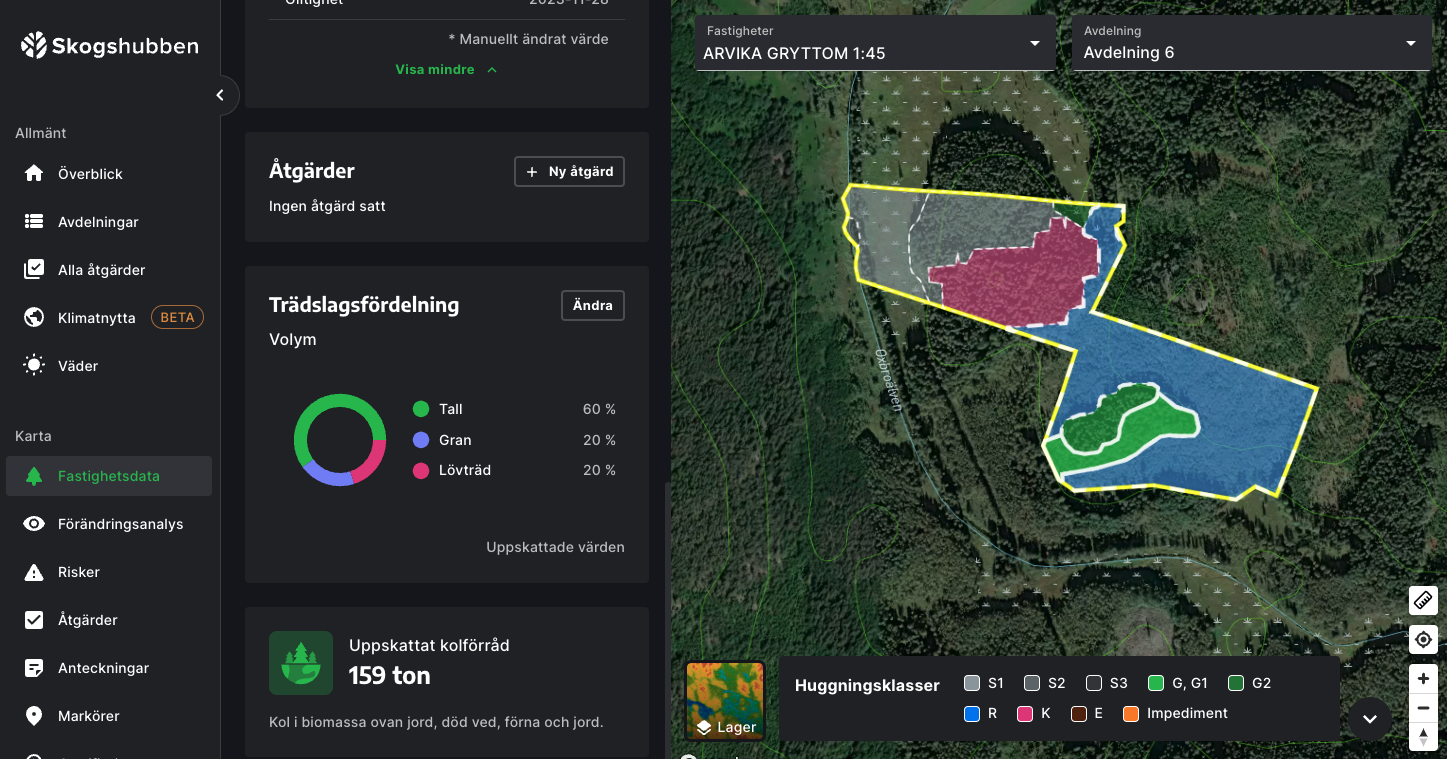Open Väder sun icon
The image size is (1447, 759).
(x=34, y=366)
